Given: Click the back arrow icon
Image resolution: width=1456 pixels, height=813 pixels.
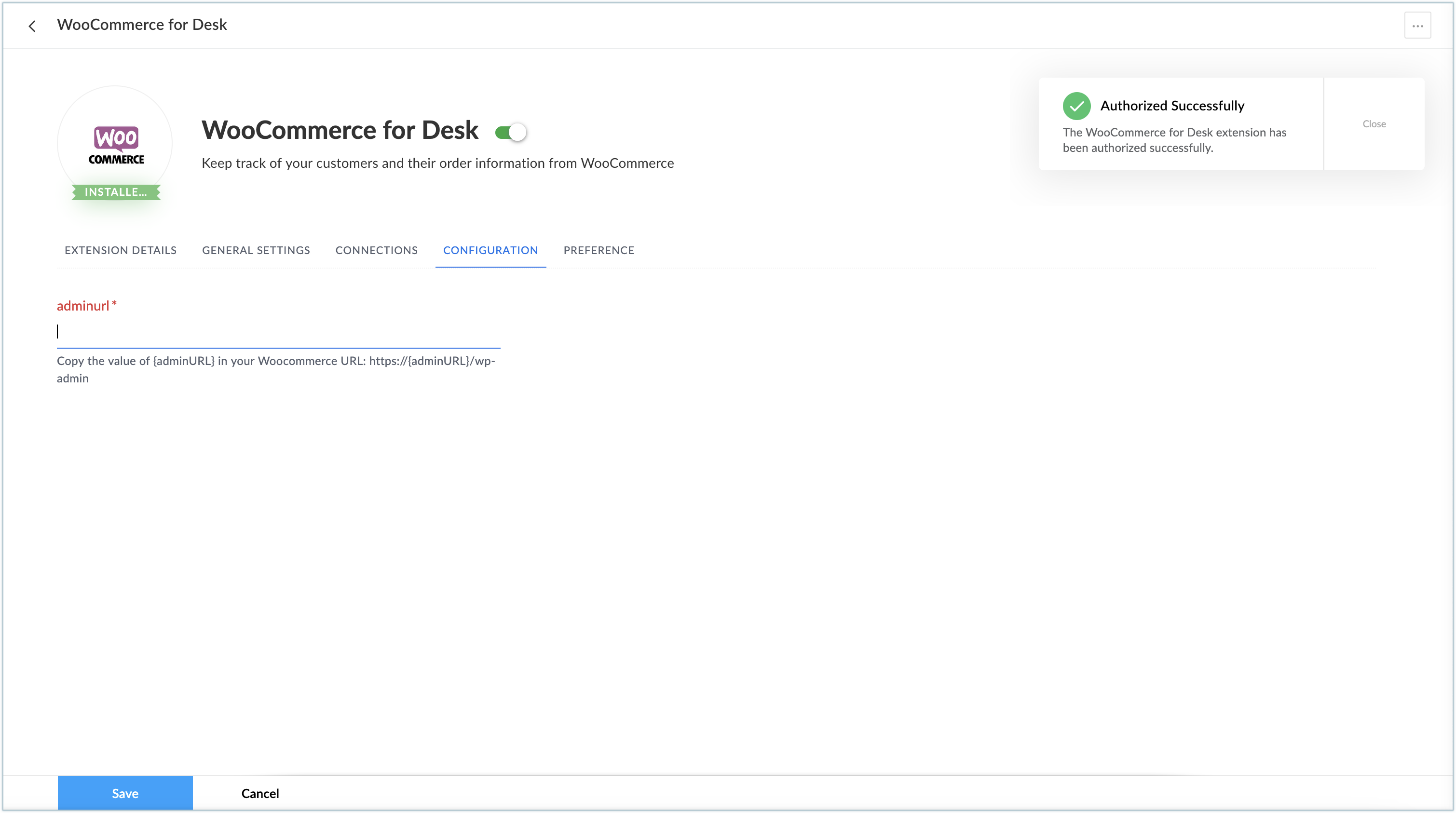Looking at the screenshot, I should click(x=32, y=26).
